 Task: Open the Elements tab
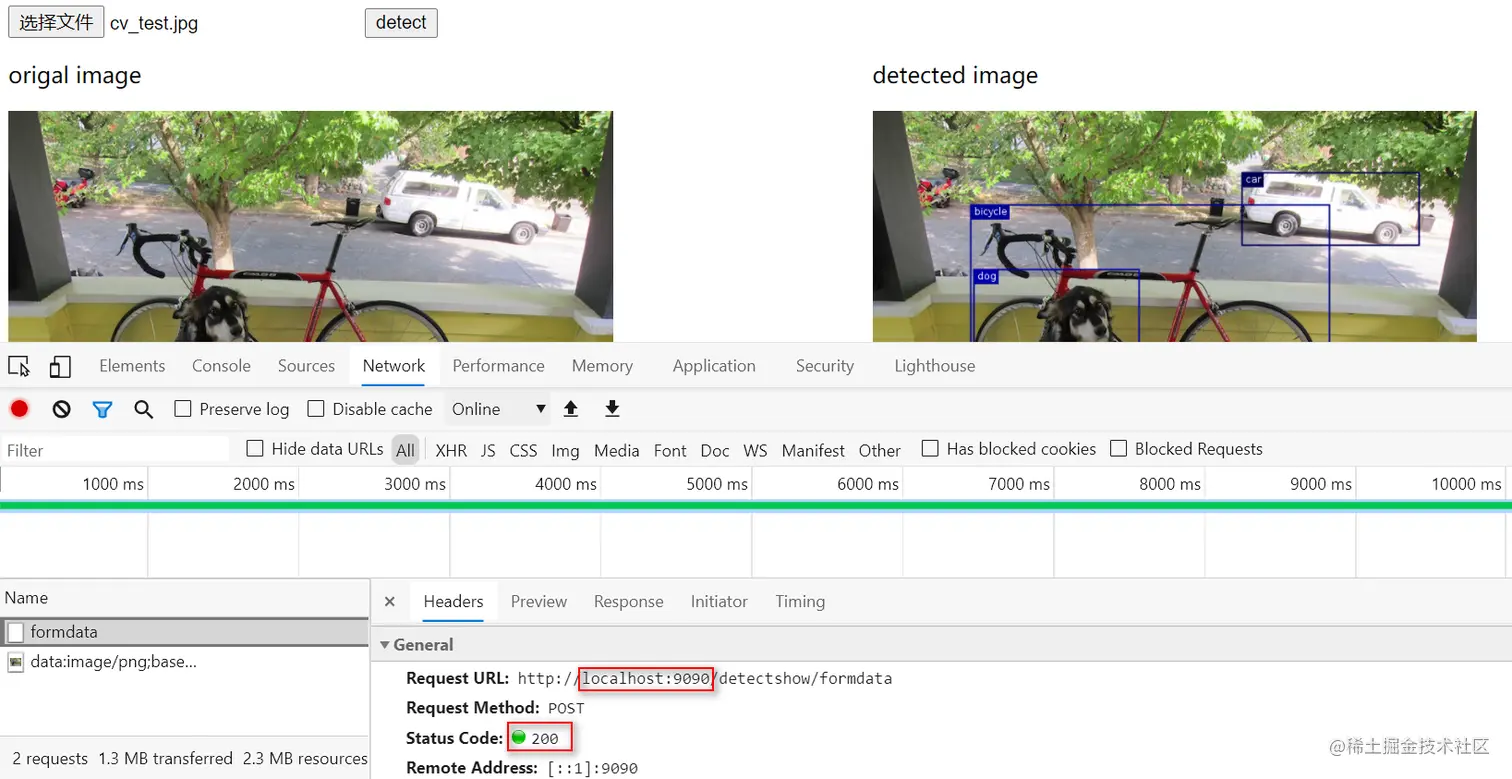coord(132,366)
